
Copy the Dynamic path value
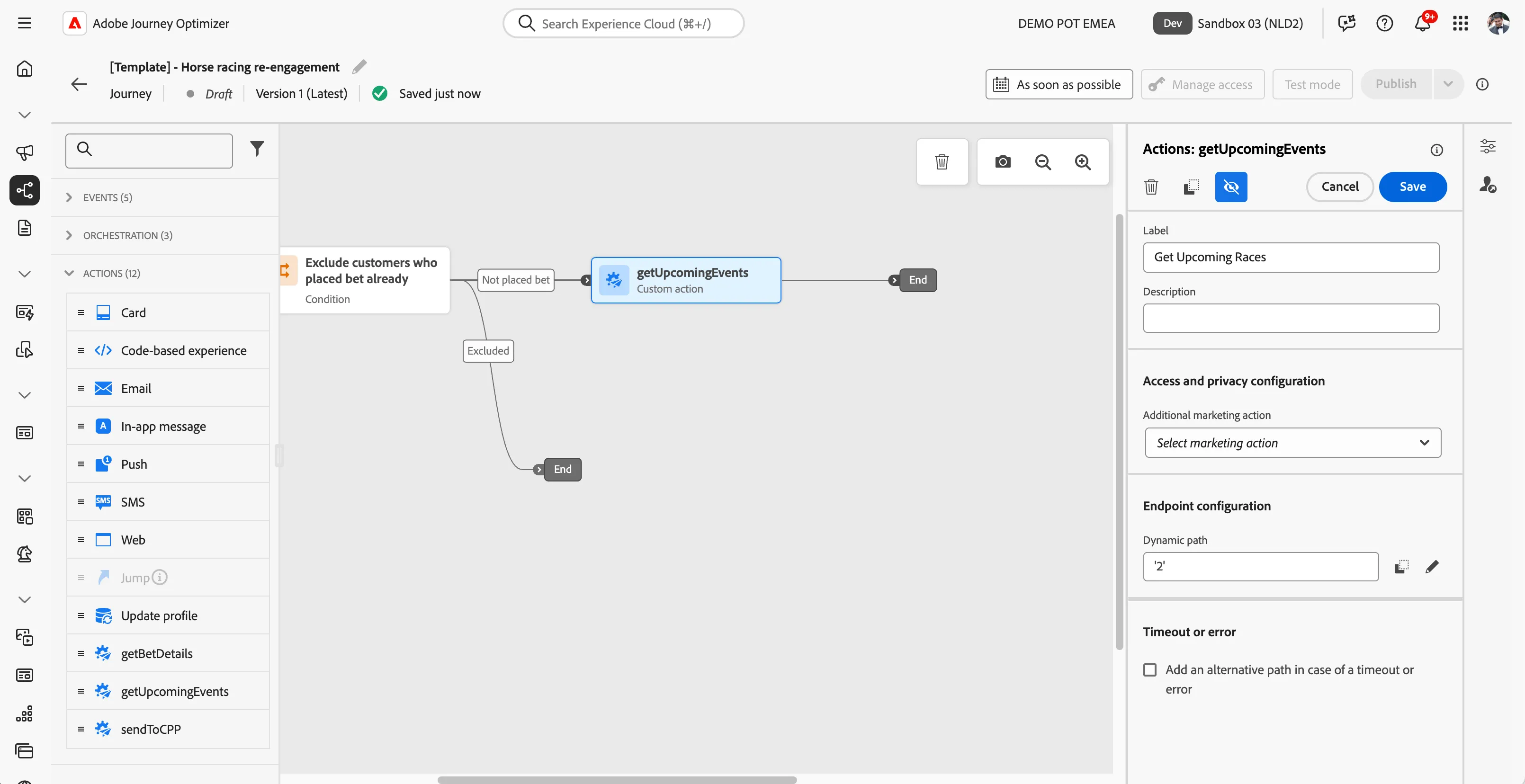[1401, 567]
